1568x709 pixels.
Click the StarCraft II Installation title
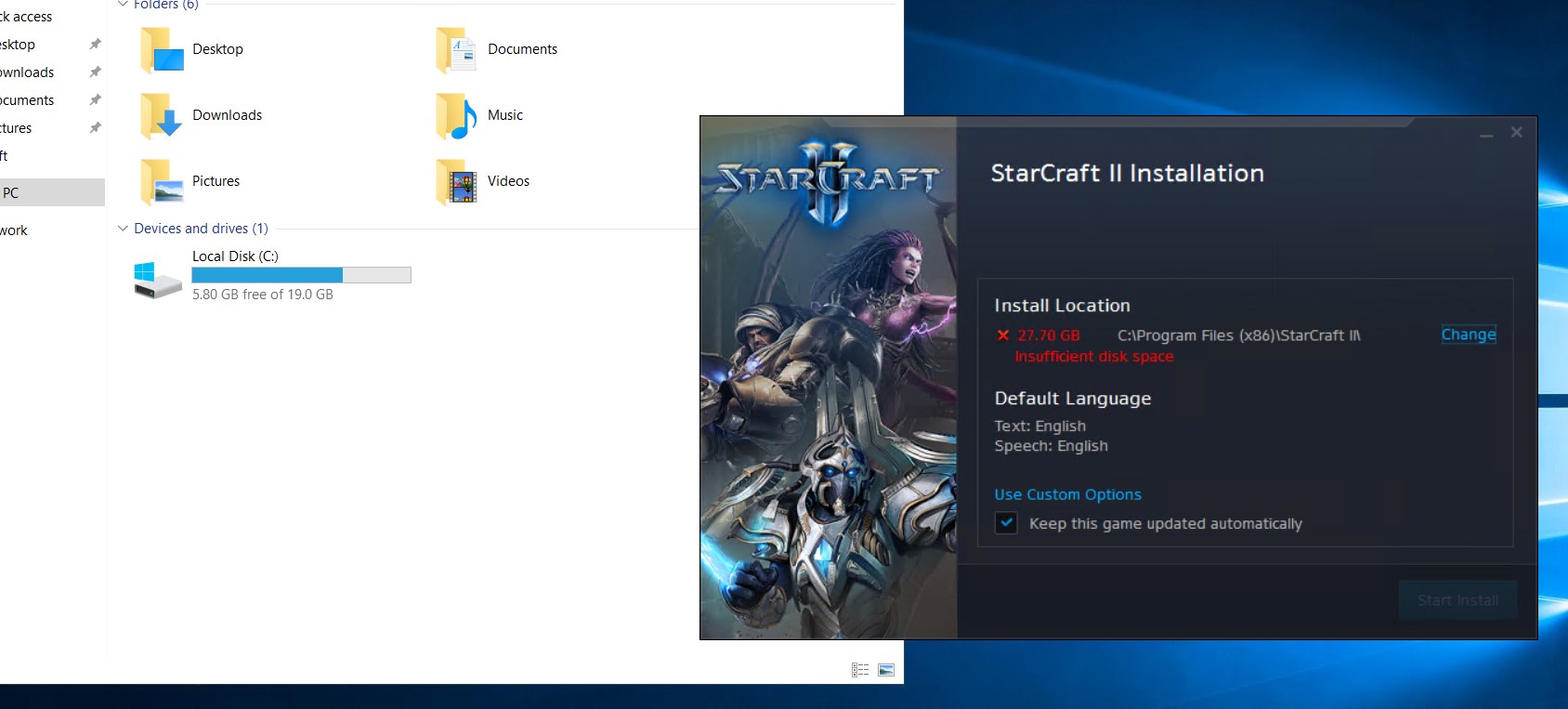(x=1127, y=174)
